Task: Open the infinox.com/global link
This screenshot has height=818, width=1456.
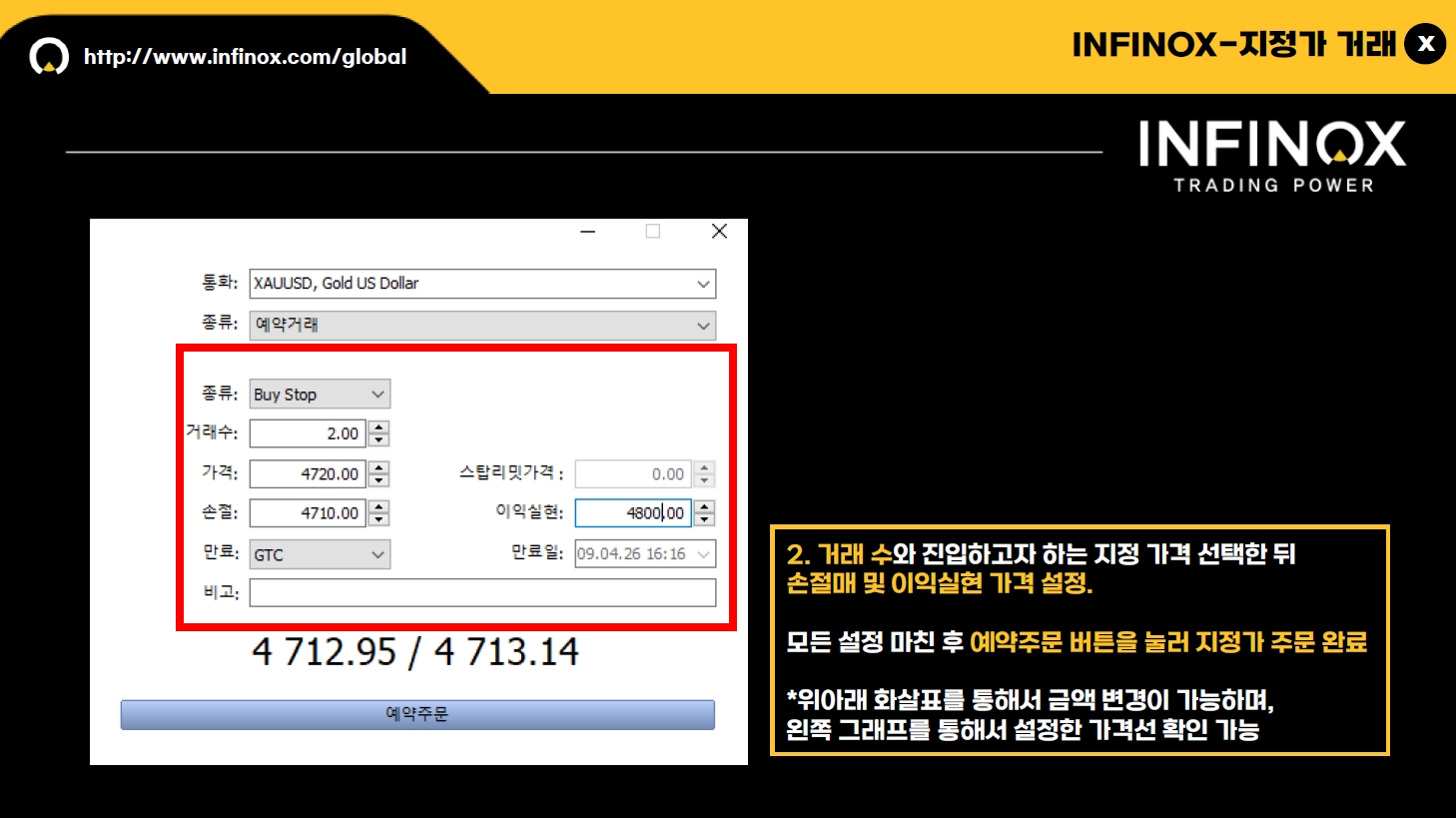Action: point(245,57)
